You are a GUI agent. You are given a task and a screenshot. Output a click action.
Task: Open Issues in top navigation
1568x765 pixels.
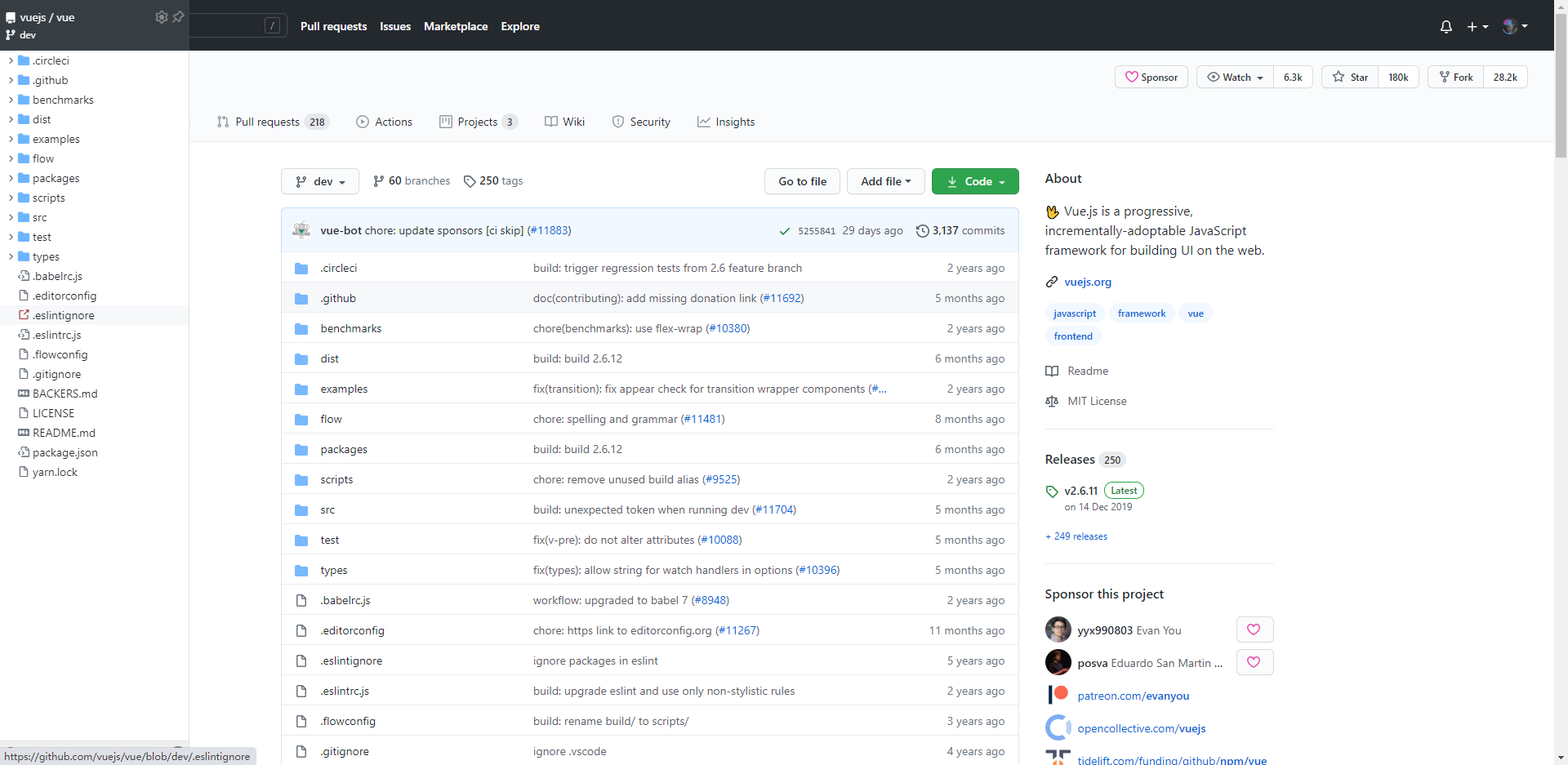395,26
